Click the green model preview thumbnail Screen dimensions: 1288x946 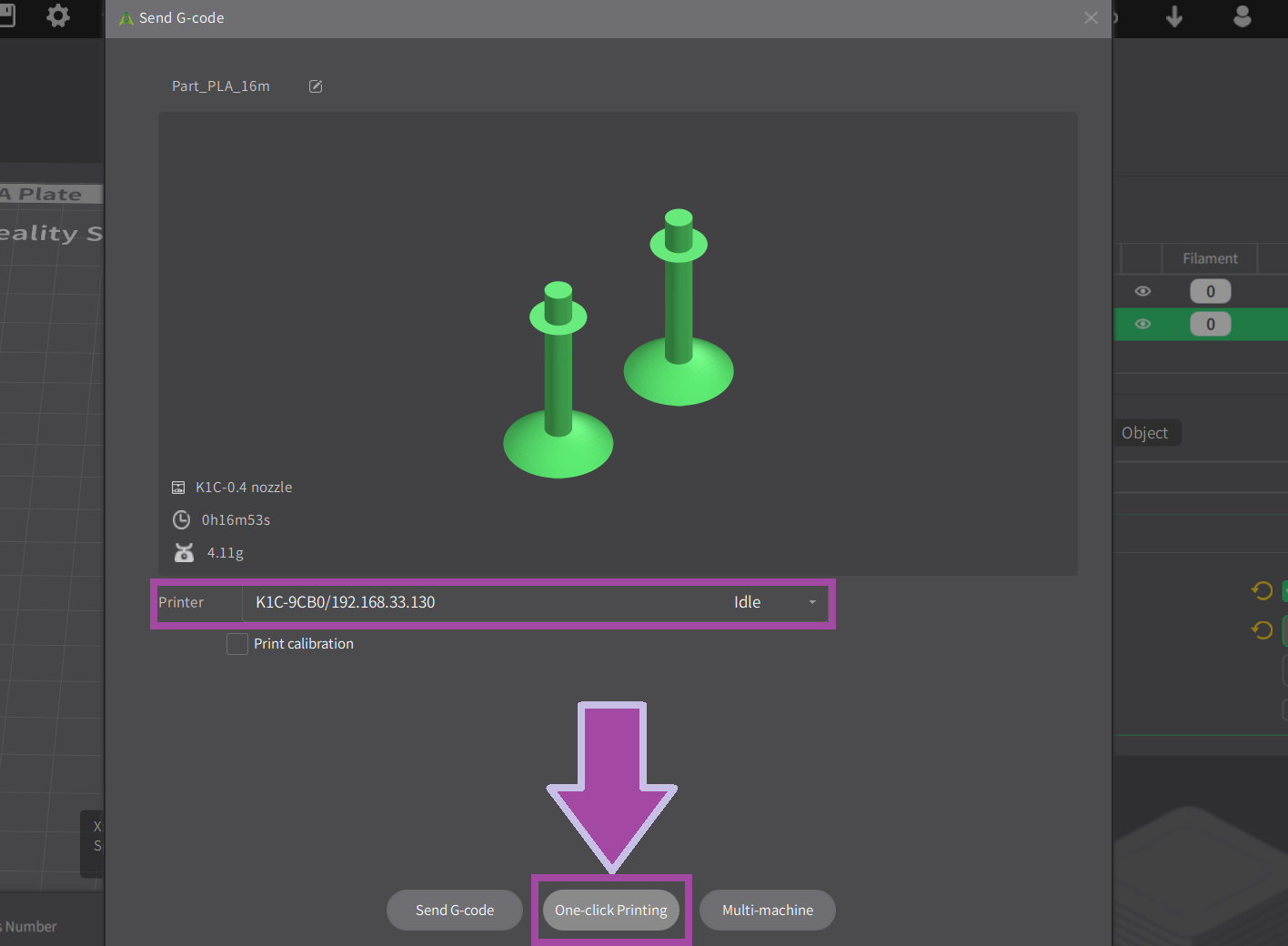pos(618,344)
